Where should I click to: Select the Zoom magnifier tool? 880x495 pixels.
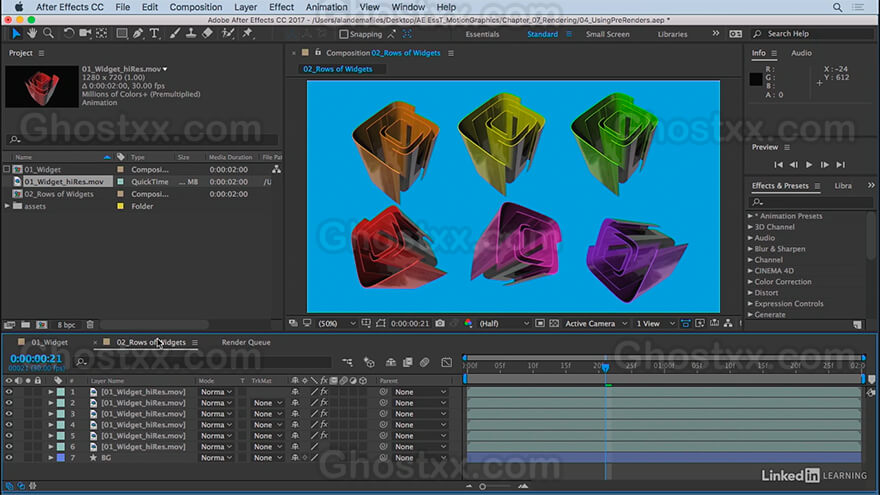pos(48,34)
